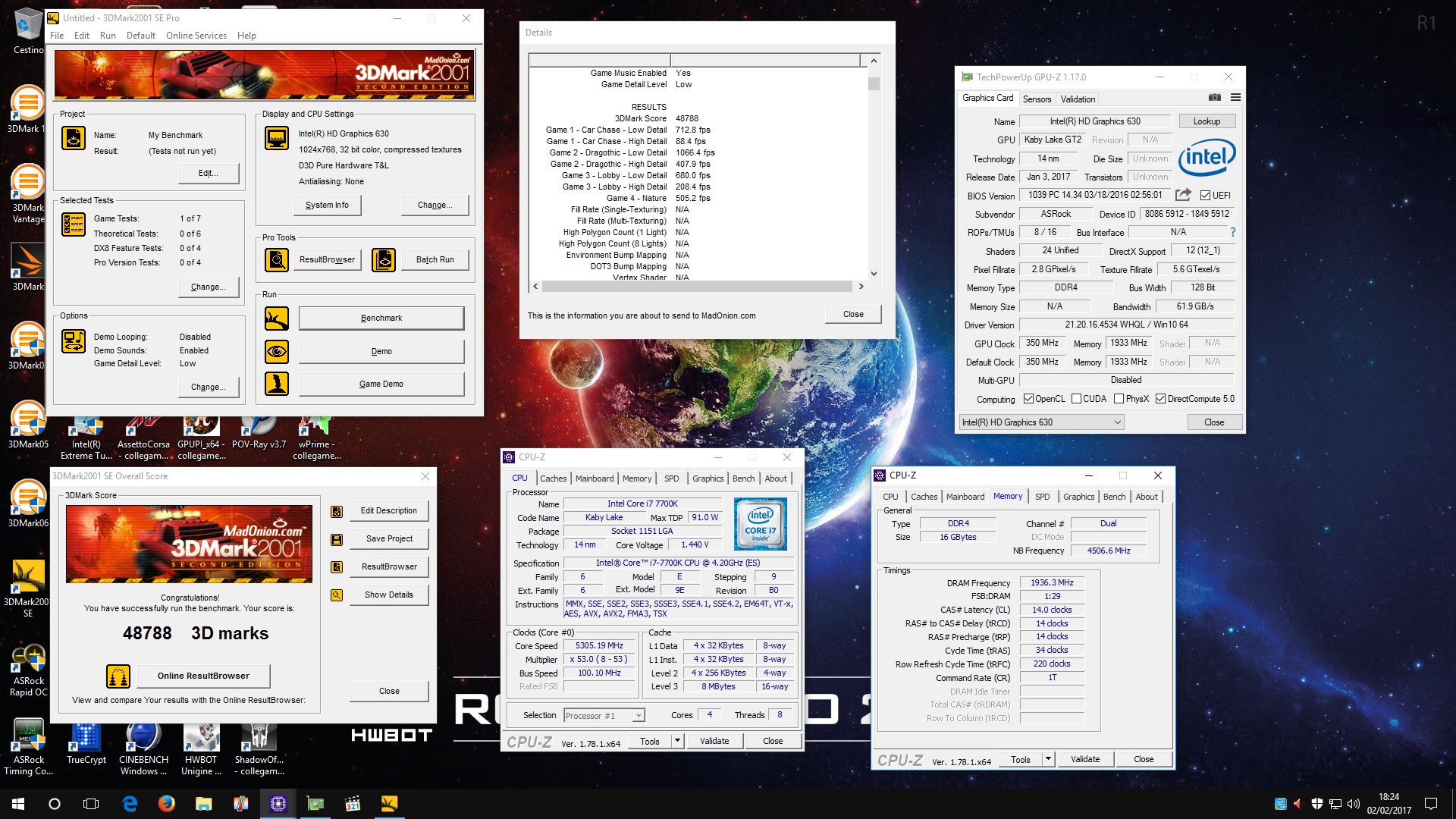
Task: Click the BIOS share/export icon in GPU-Z
Action: (x=1183, y=195)
